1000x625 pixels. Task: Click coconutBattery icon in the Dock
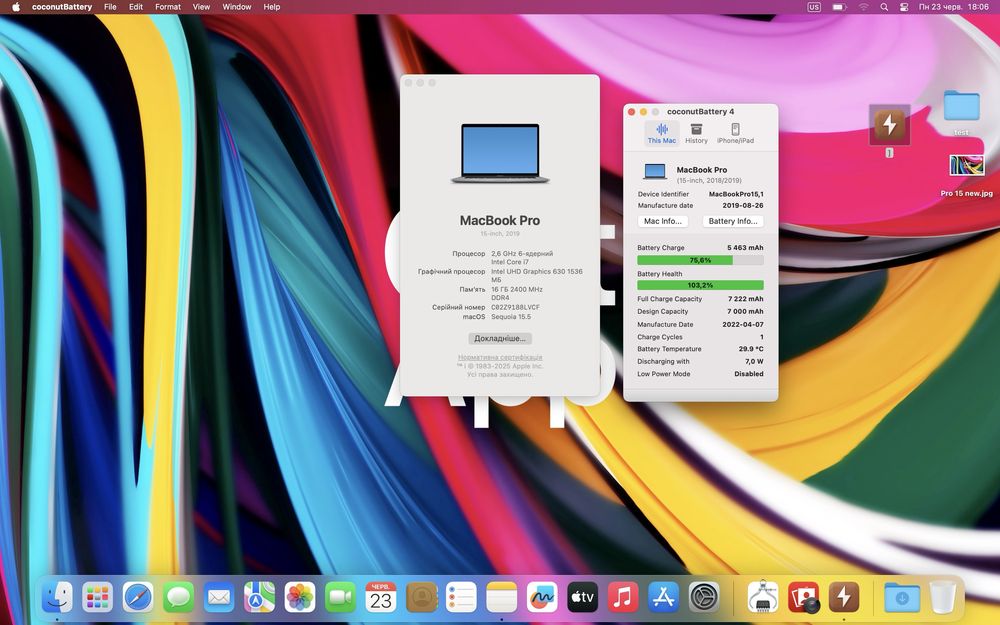click(844, 598)
